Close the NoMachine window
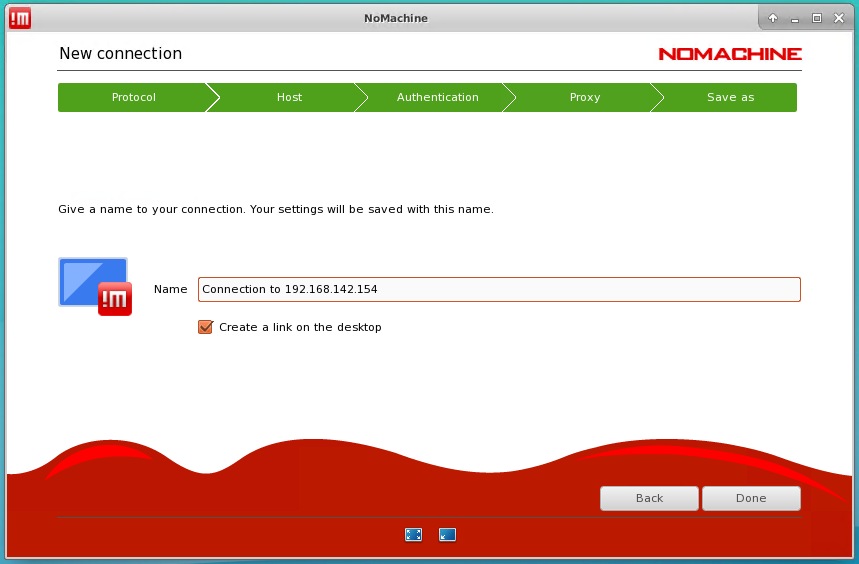Image resolution: width=859 pixels, height=564 pixels. [x=839, y=18]
